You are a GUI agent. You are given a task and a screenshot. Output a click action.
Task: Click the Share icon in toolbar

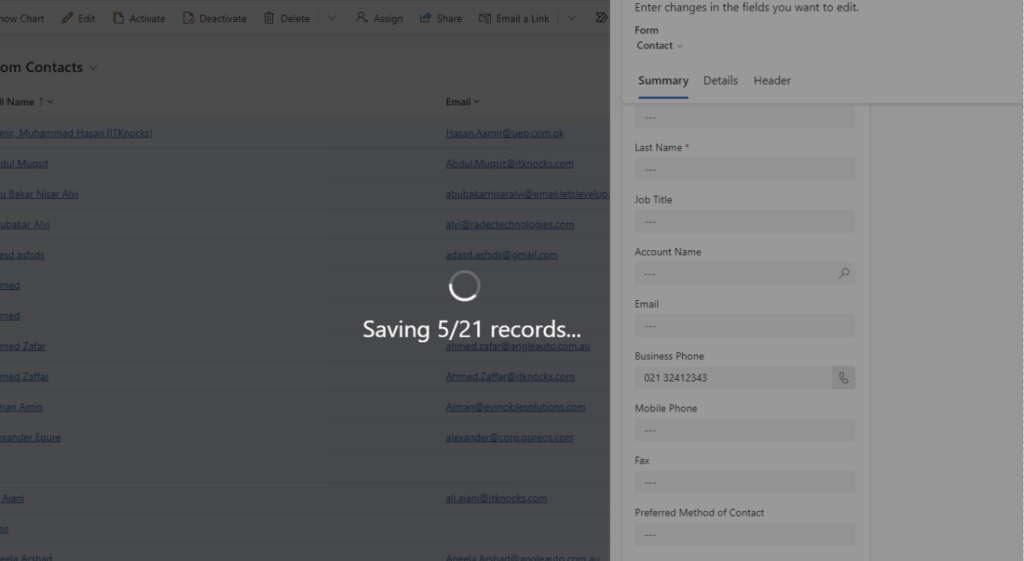tap(426, 18)
